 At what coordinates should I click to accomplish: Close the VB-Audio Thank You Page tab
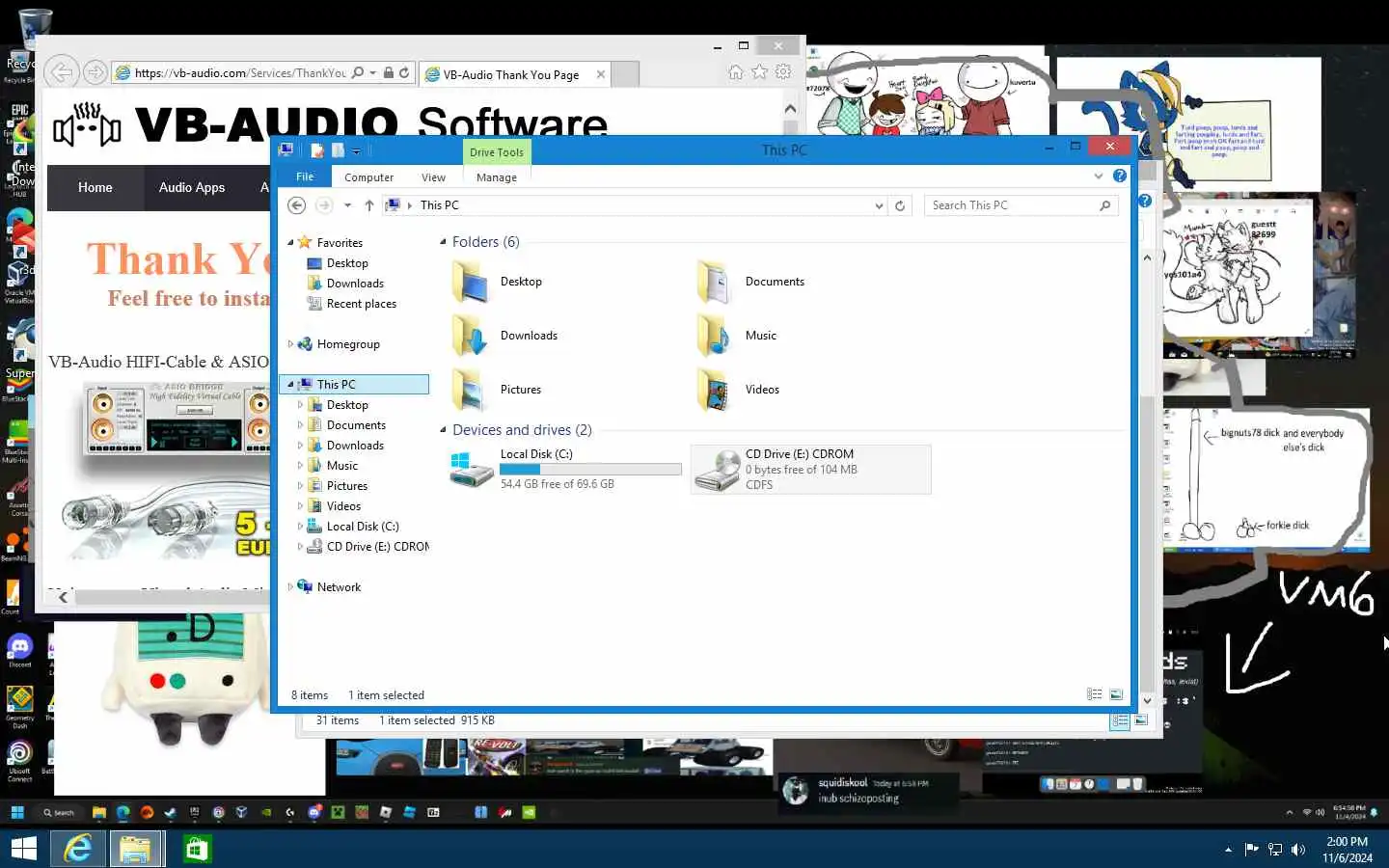pos(601,74)
